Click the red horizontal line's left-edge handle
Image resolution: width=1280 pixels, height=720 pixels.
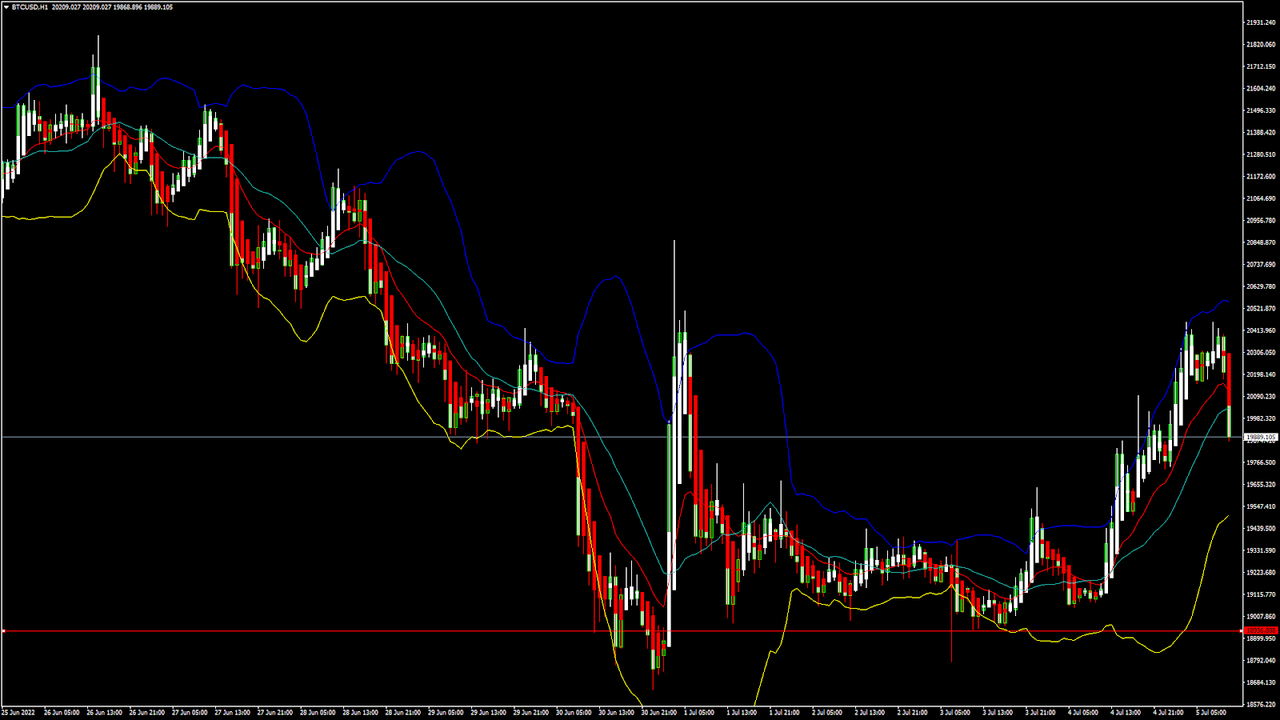[4, 631]
